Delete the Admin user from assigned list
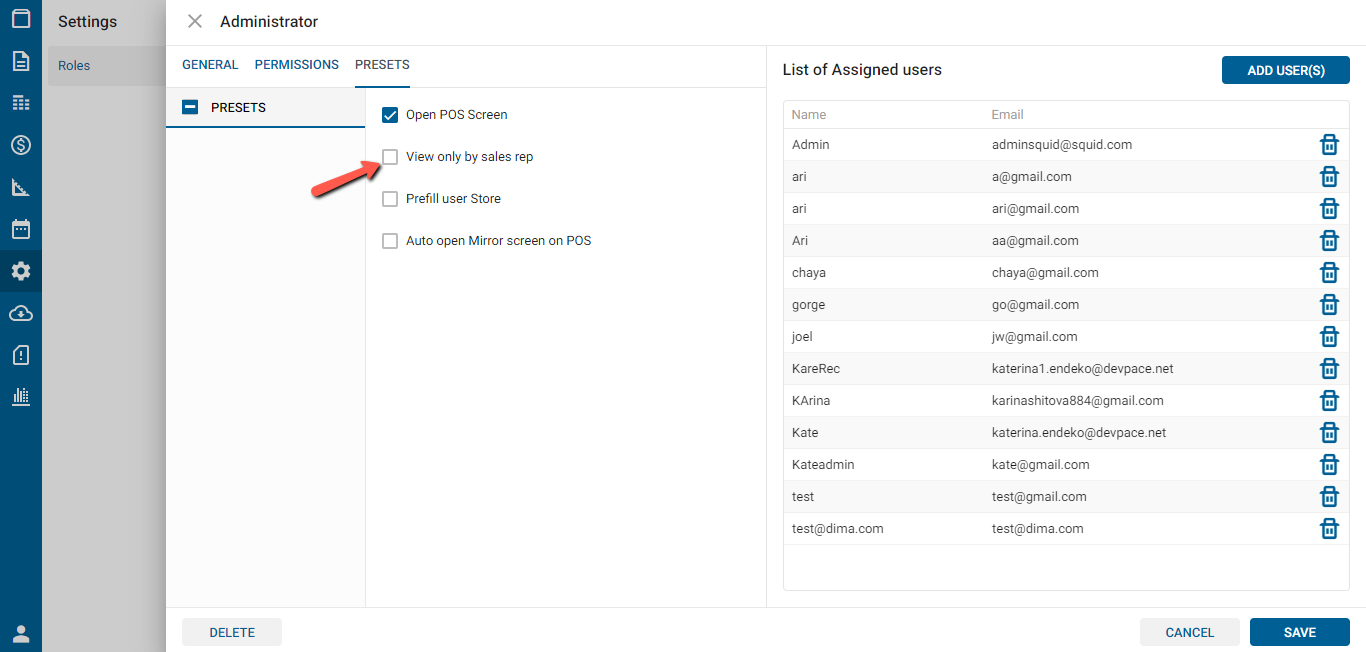Image resolution: width=1366 pixels, height=652 pixels. (x=1329, y=145)
